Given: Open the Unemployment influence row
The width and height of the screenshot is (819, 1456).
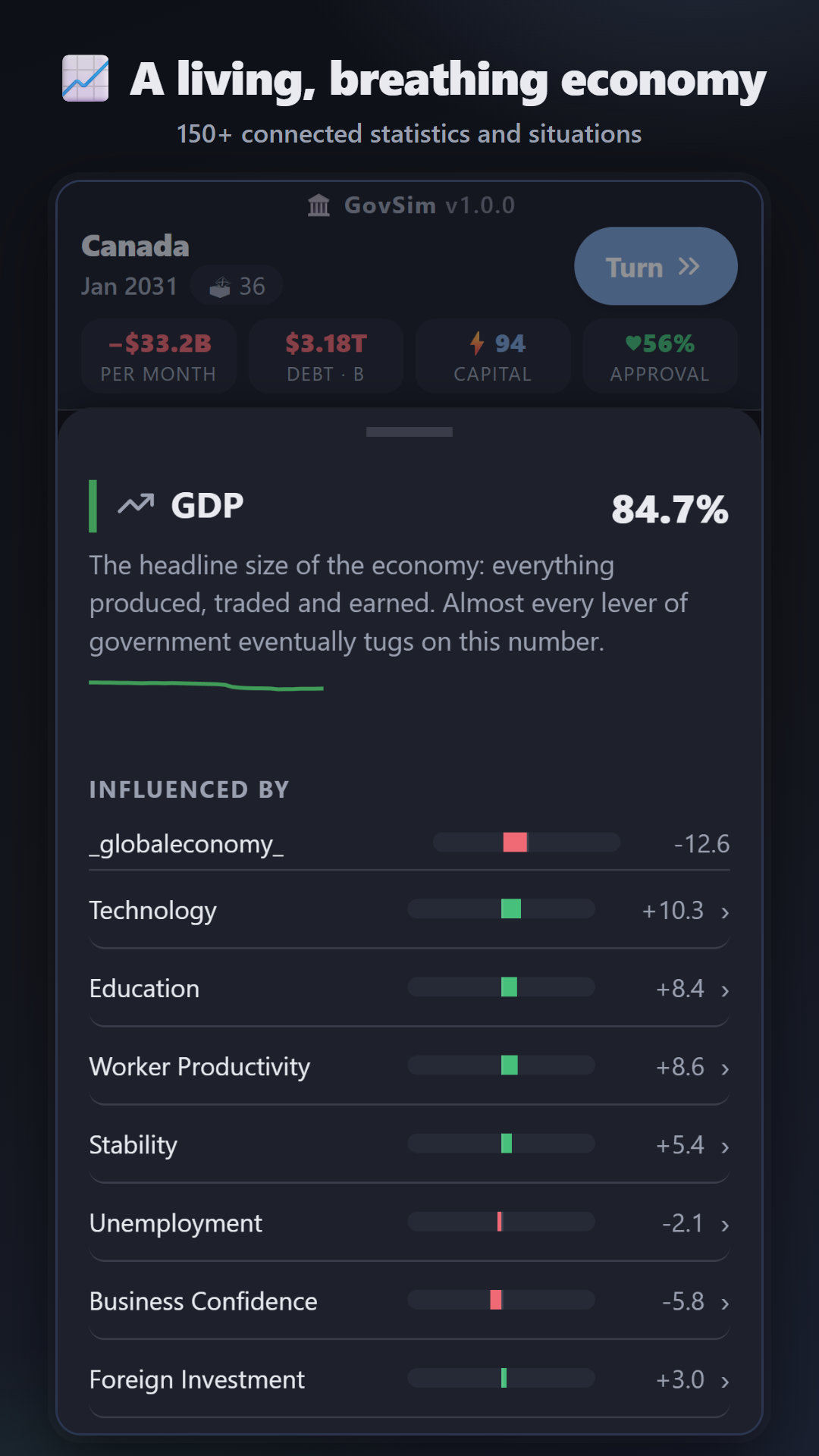Looking at the screenshot, I should [409, 1223].
